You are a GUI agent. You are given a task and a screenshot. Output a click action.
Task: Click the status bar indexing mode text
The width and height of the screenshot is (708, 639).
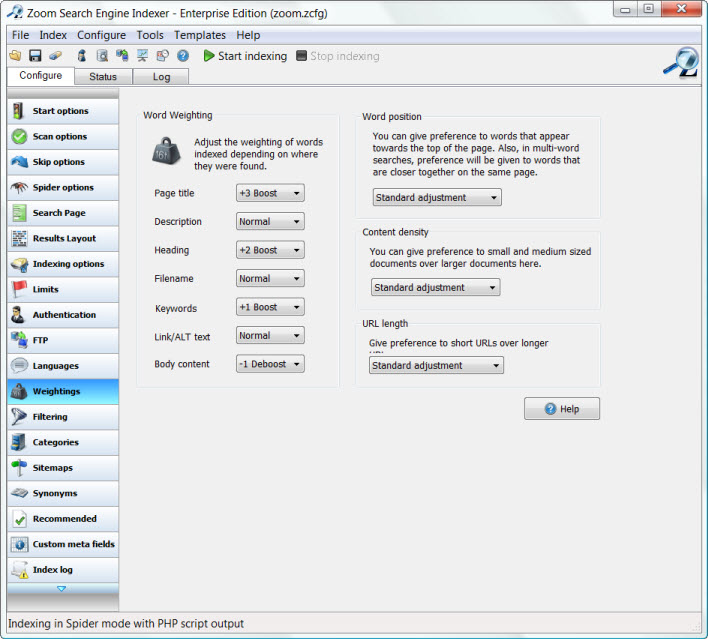coord(126,624)
